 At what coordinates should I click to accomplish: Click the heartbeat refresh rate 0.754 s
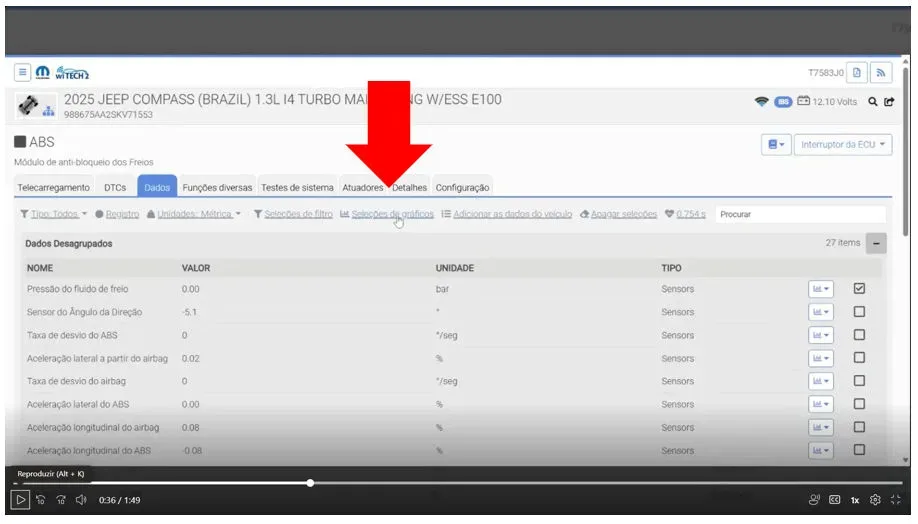685,214
